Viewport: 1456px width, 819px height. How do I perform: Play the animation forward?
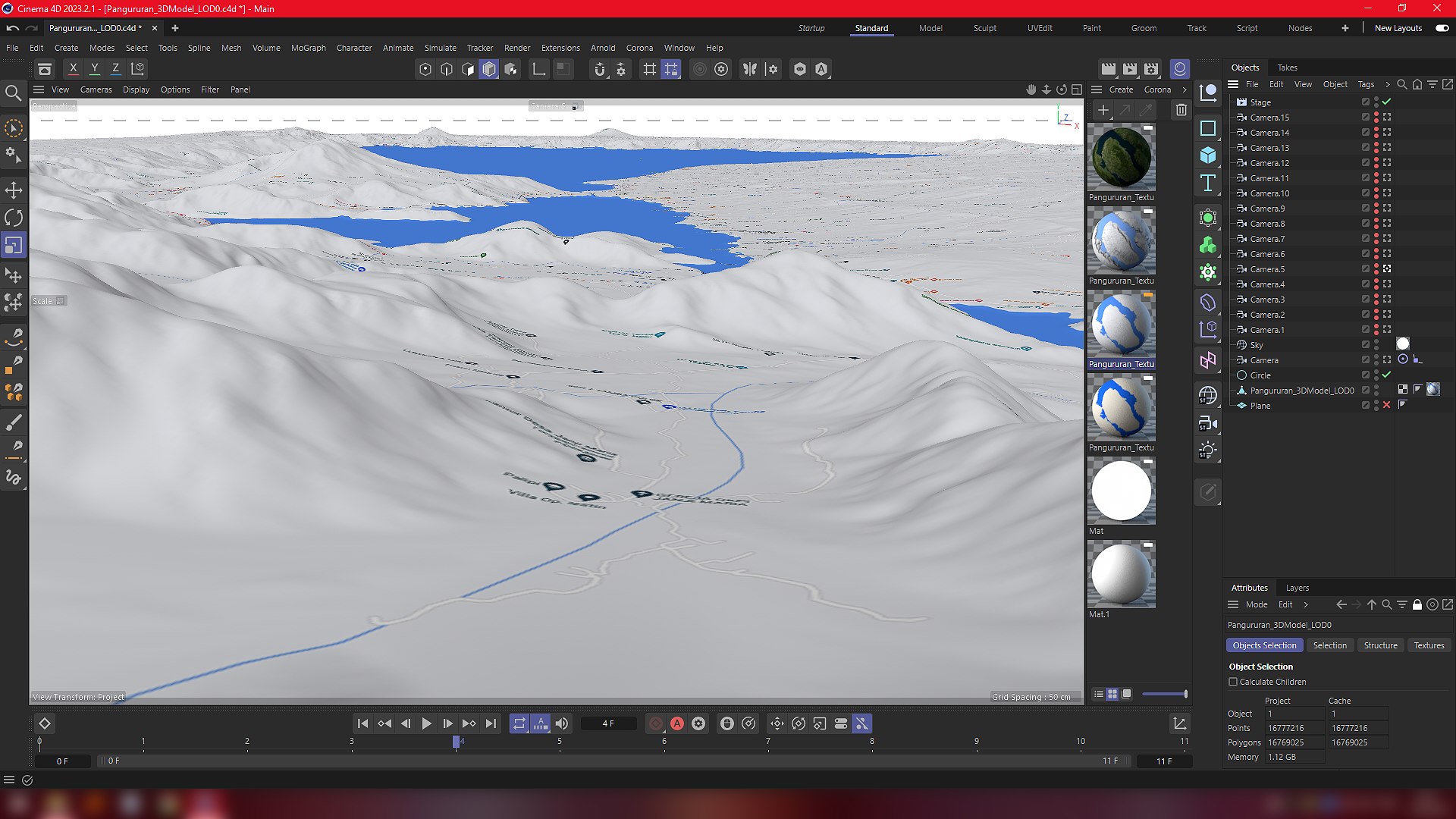pos(426,723)
